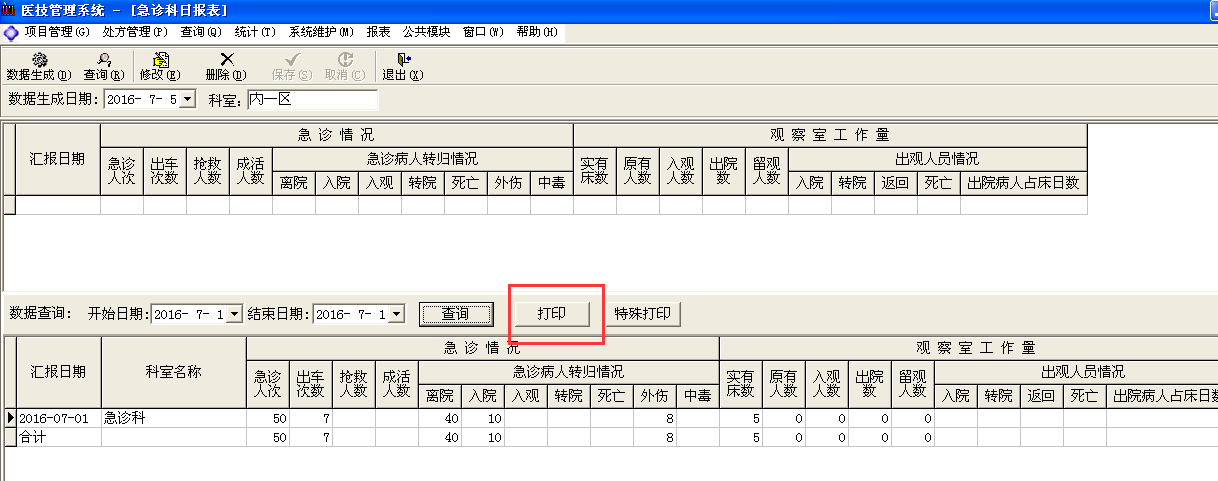Open the 处方管理(P) menu

click(x=135, y=32)
